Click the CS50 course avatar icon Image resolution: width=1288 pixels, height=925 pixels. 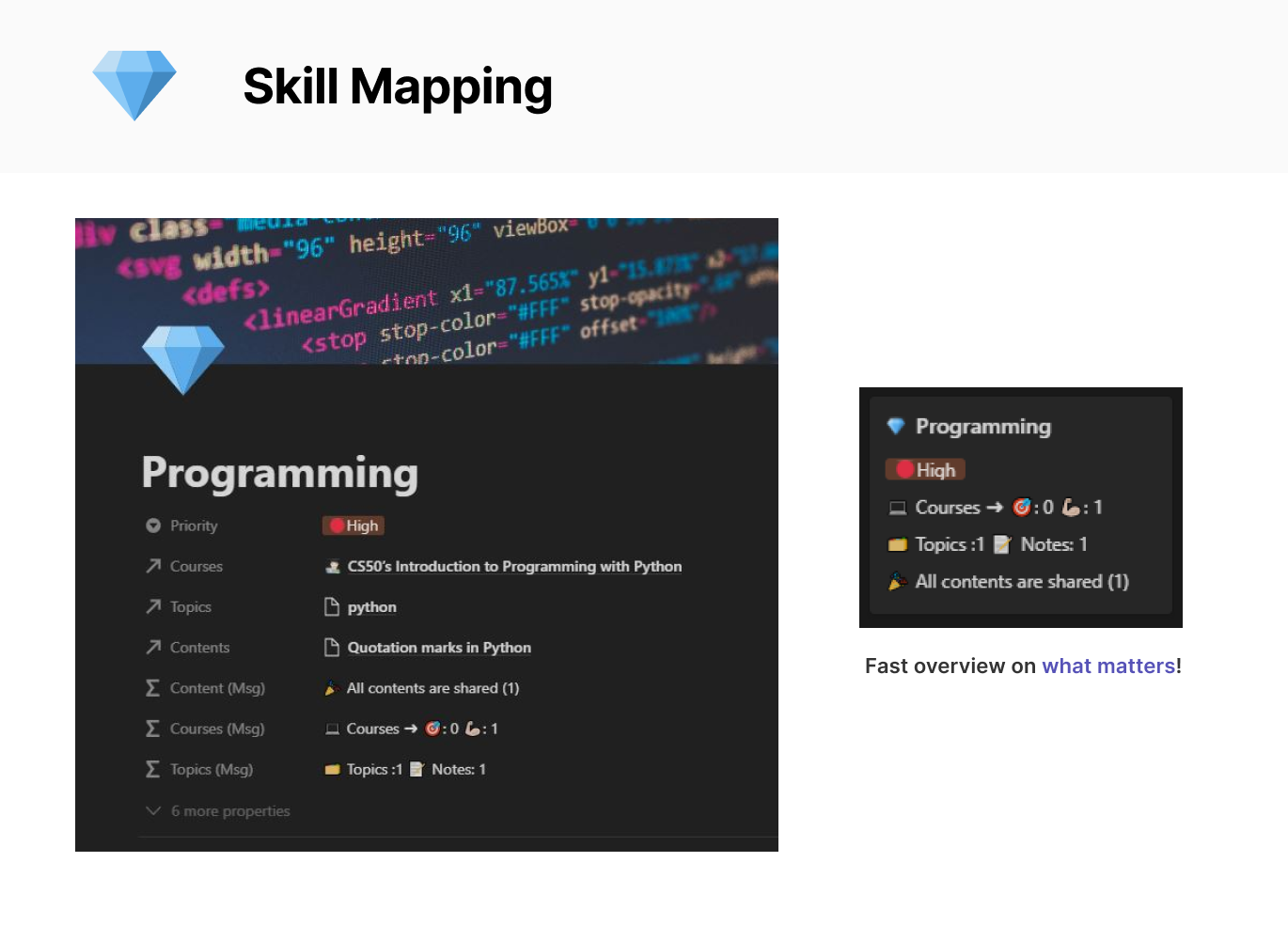(333, 566)
